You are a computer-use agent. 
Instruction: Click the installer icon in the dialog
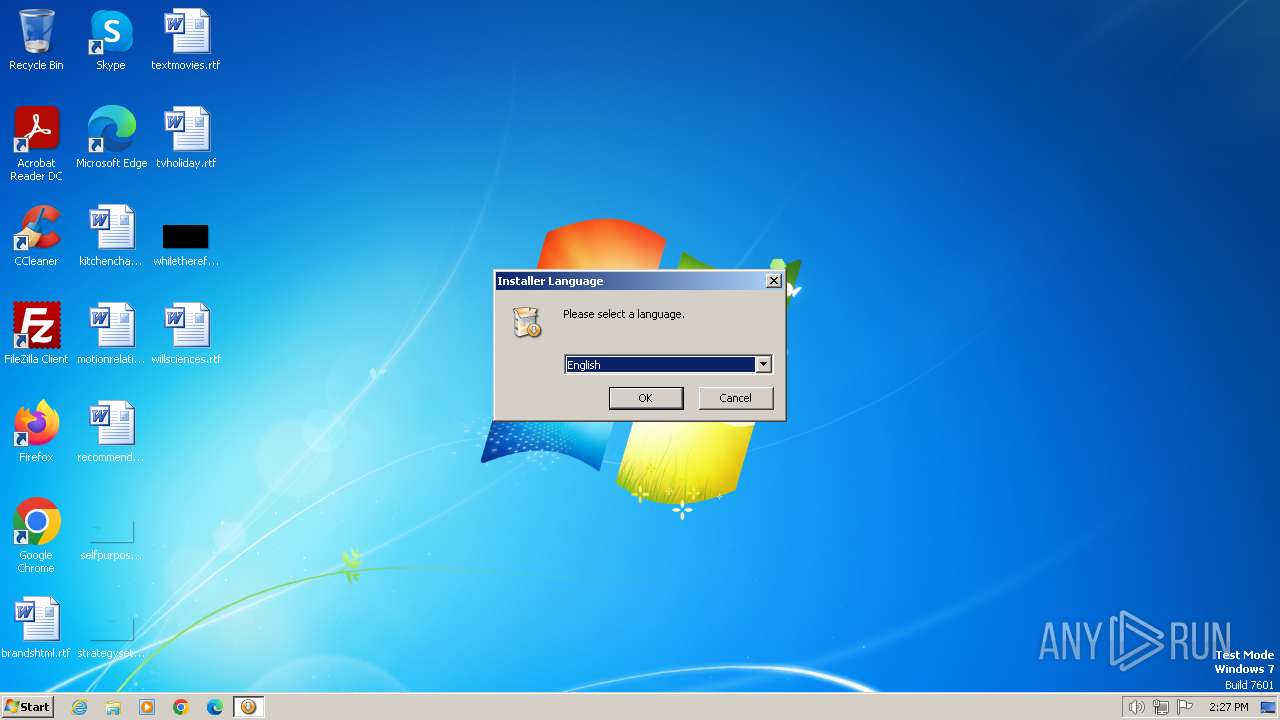click(526, 322)
